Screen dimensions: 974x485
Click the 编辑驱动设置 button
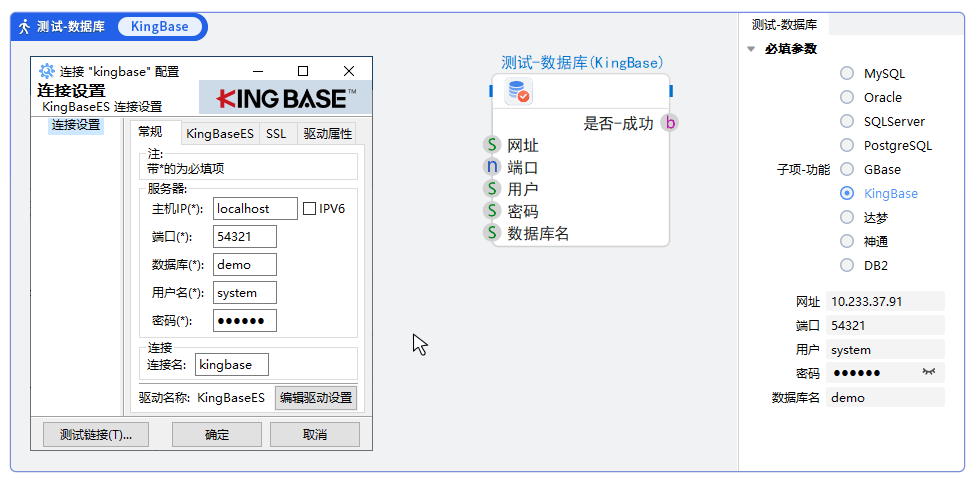[x=316, y=397]
